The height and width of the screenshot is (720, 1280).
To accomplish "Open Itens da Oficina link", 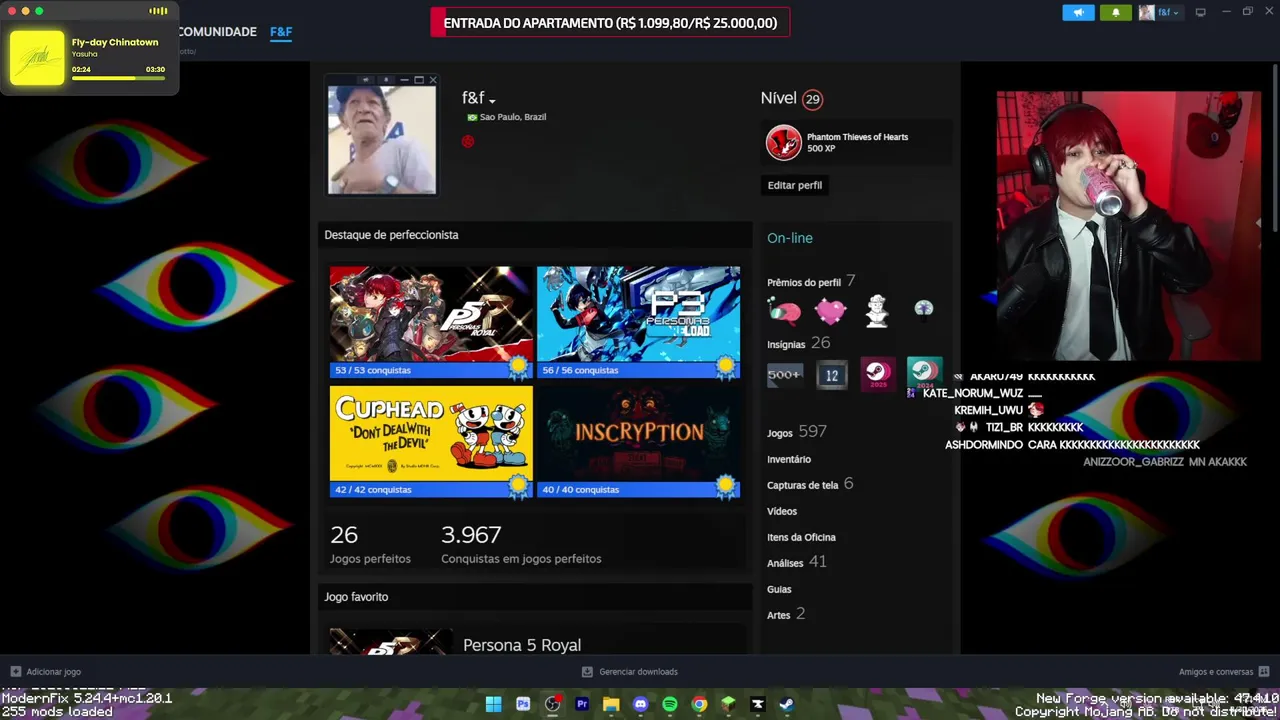I will click(801, 537).
